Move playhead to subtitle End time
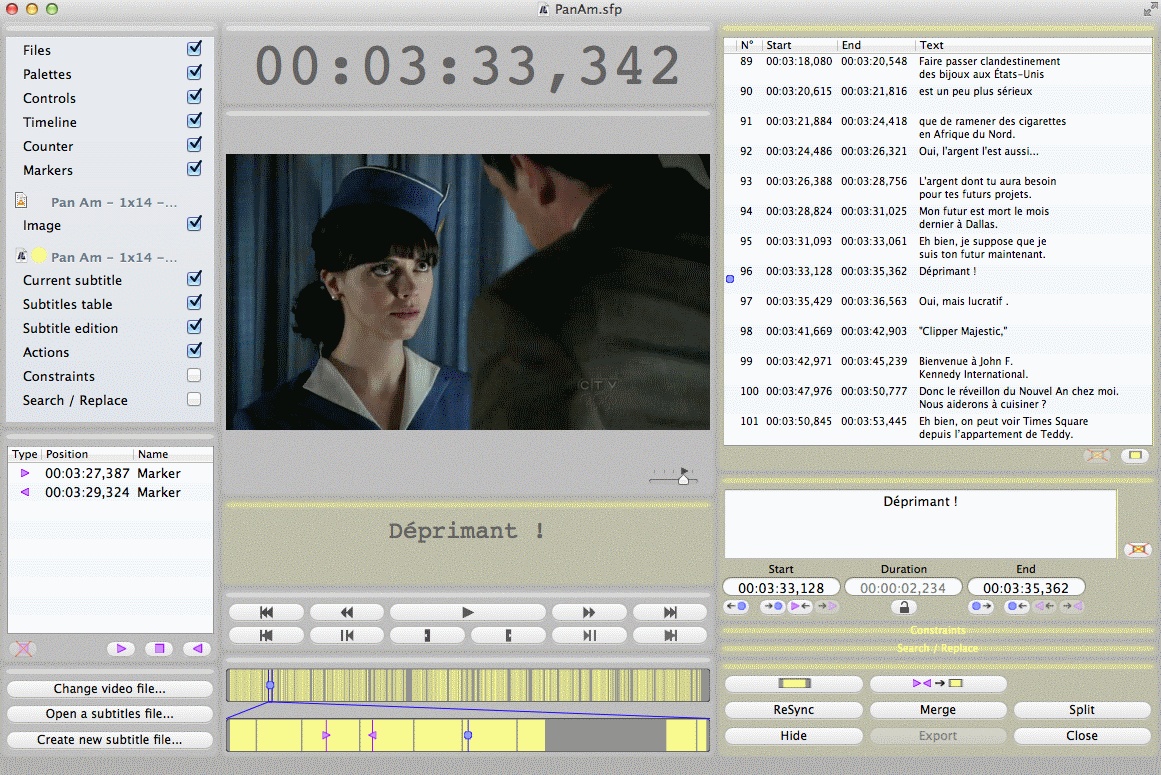 pos(982,605)
